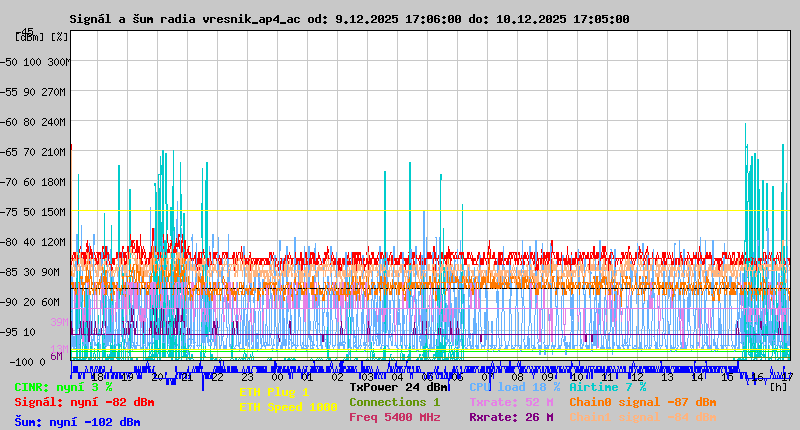
Task: Click the green Connections 1 legend entry
Action: click(x=394, y=402)
